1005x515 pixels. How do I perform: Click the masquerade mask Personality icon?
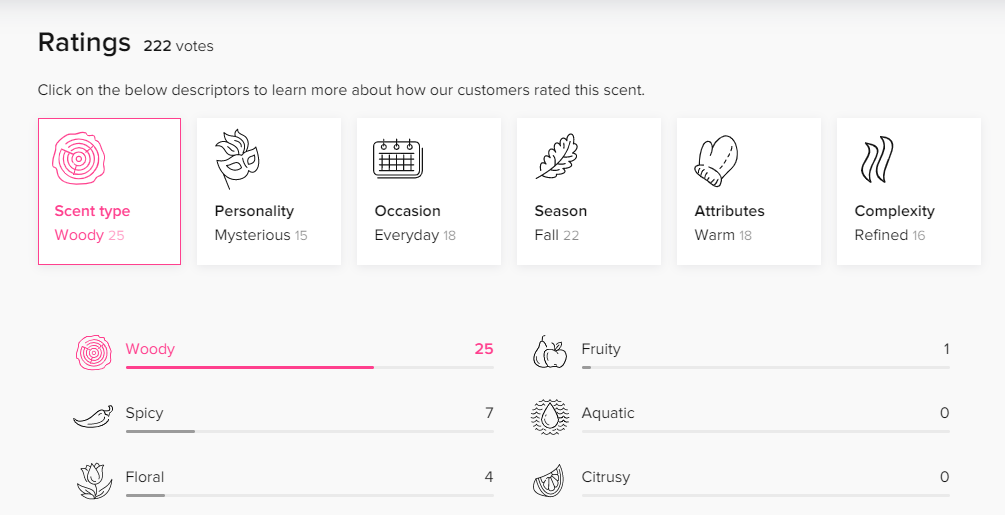(x=237, y=159)
